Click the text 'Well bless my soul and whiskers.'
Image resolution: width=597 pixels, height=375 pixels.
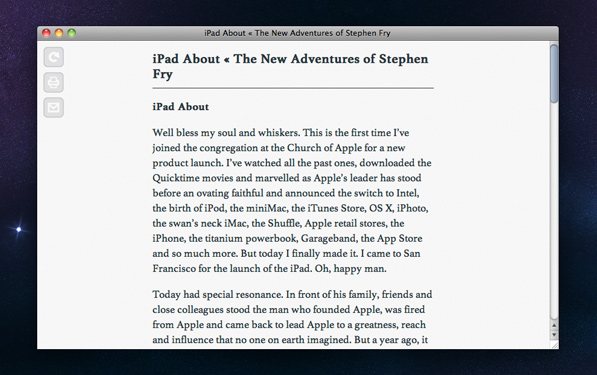[227, 133]
